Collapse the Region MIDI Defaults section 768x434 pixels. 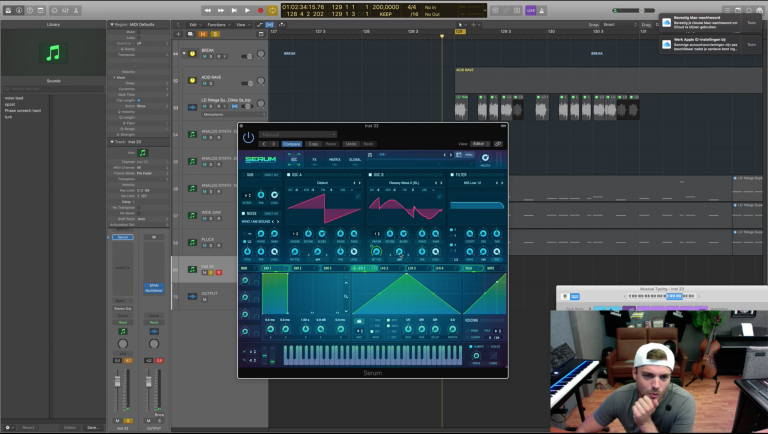click(x=112, y=24)
